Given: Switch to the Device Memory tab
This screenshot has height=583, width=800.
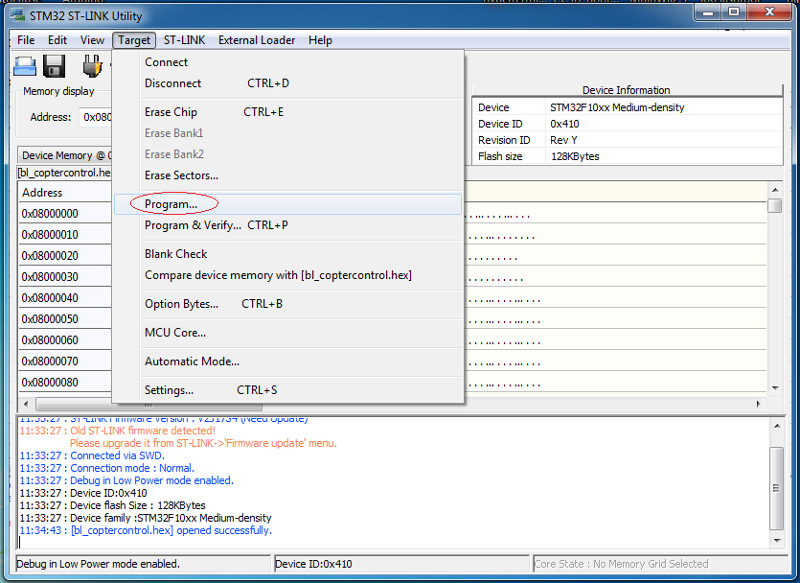Looking at the screenshot, I should (65, 155).
